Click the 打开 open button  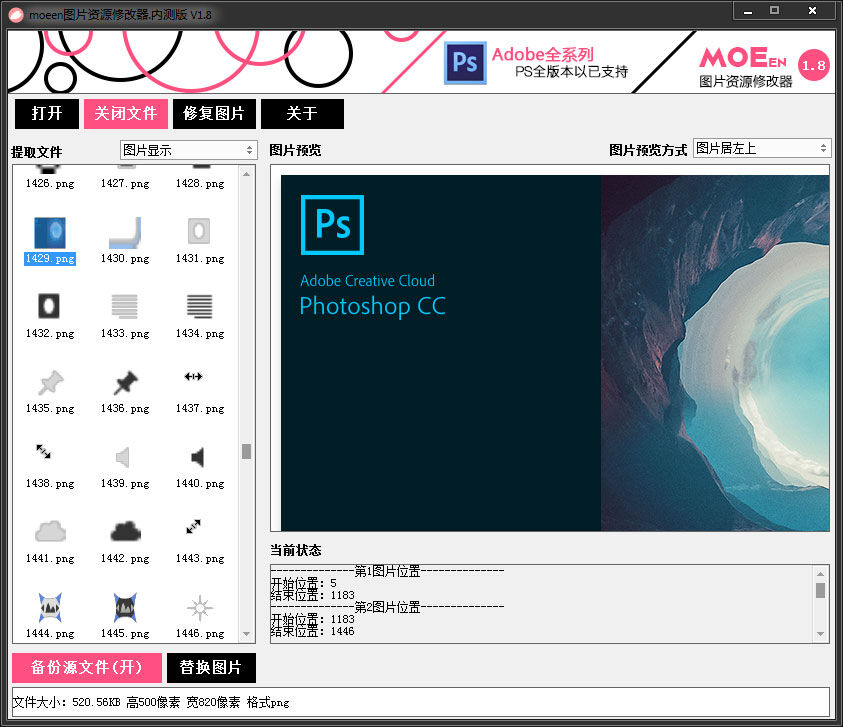tap(47, 114)
